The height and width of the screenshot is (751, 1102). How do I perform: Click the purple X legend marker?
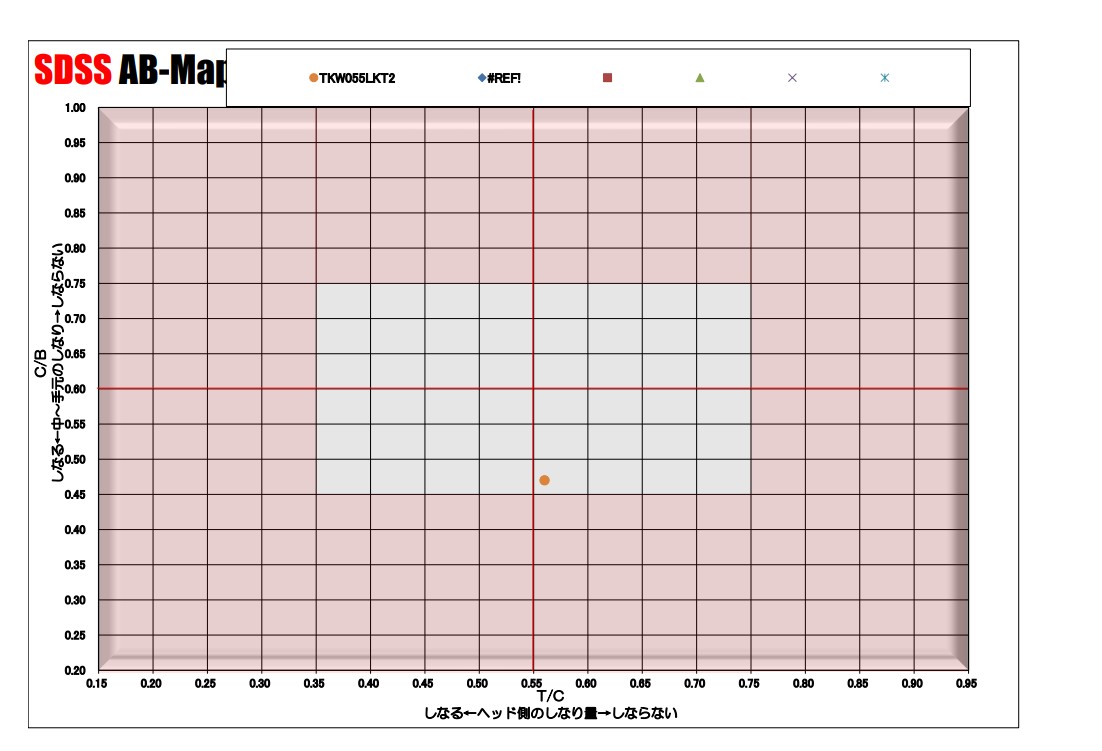(792, 78)
